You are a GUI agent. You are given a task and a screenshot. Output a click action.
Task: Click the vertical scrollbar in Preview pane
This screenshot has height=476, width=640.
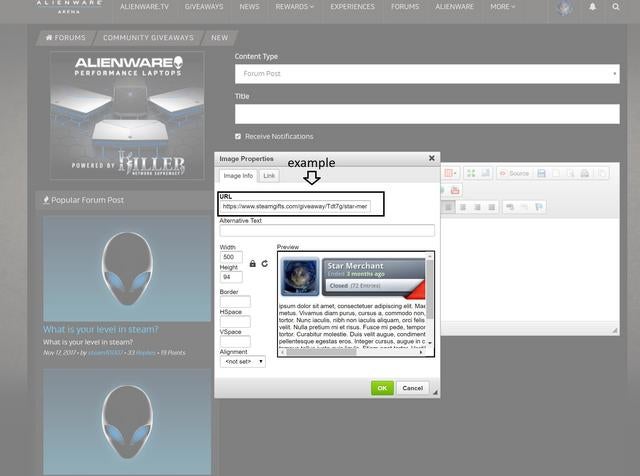click(429, 290)
